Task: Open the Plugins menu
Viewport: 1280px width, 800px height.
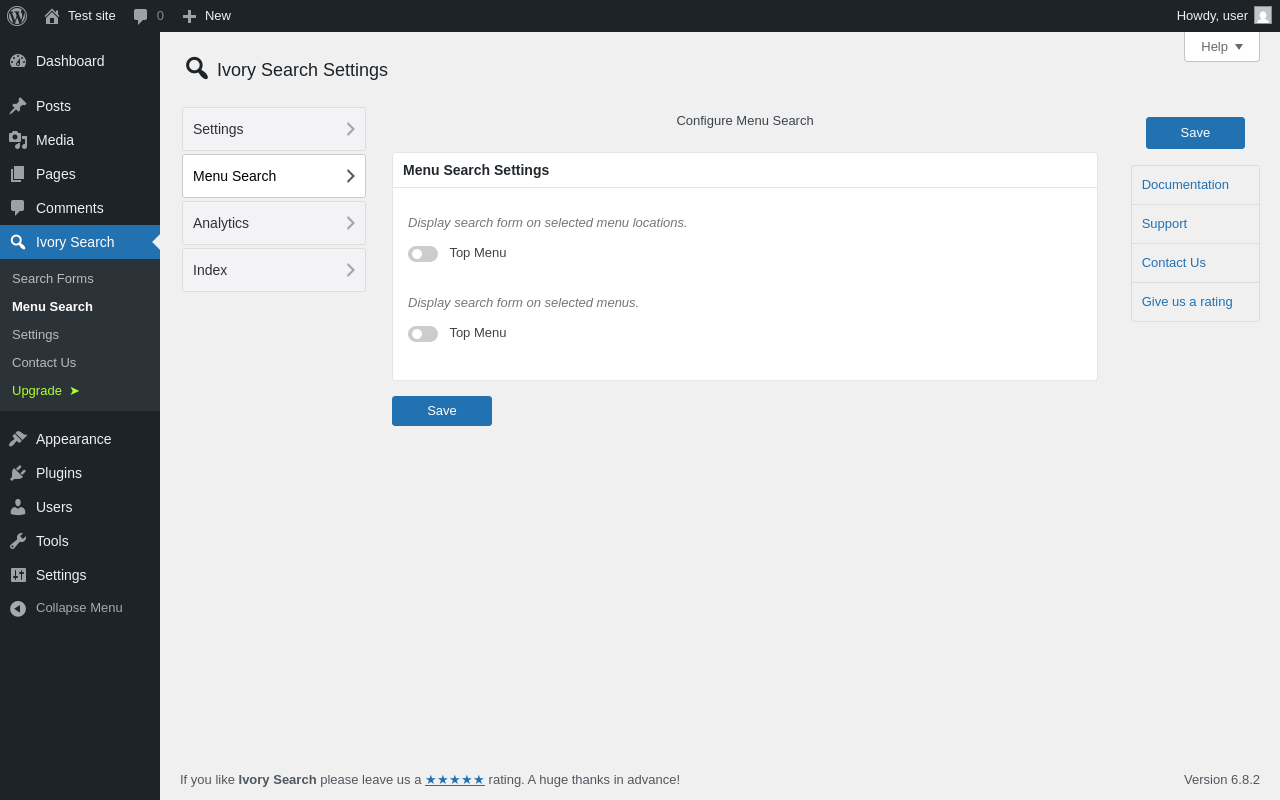Action: 80,473
